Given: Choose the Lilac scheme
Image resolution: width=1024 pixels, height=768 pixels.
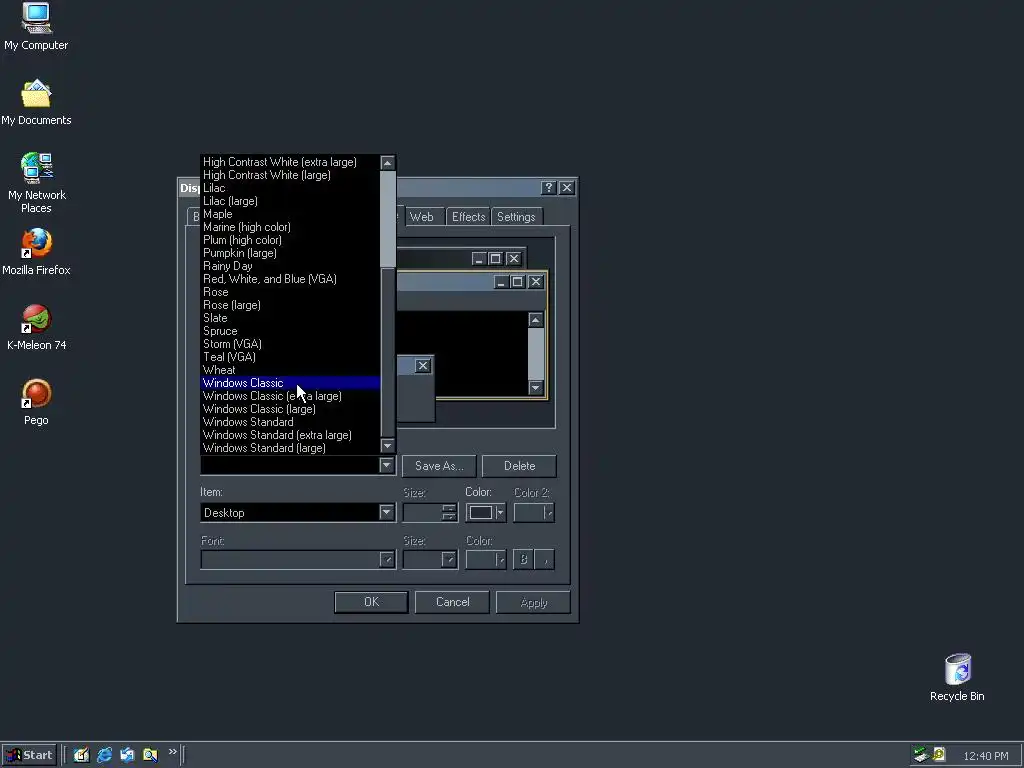Looking at the screenshot, I should click(x=290, y=188).
